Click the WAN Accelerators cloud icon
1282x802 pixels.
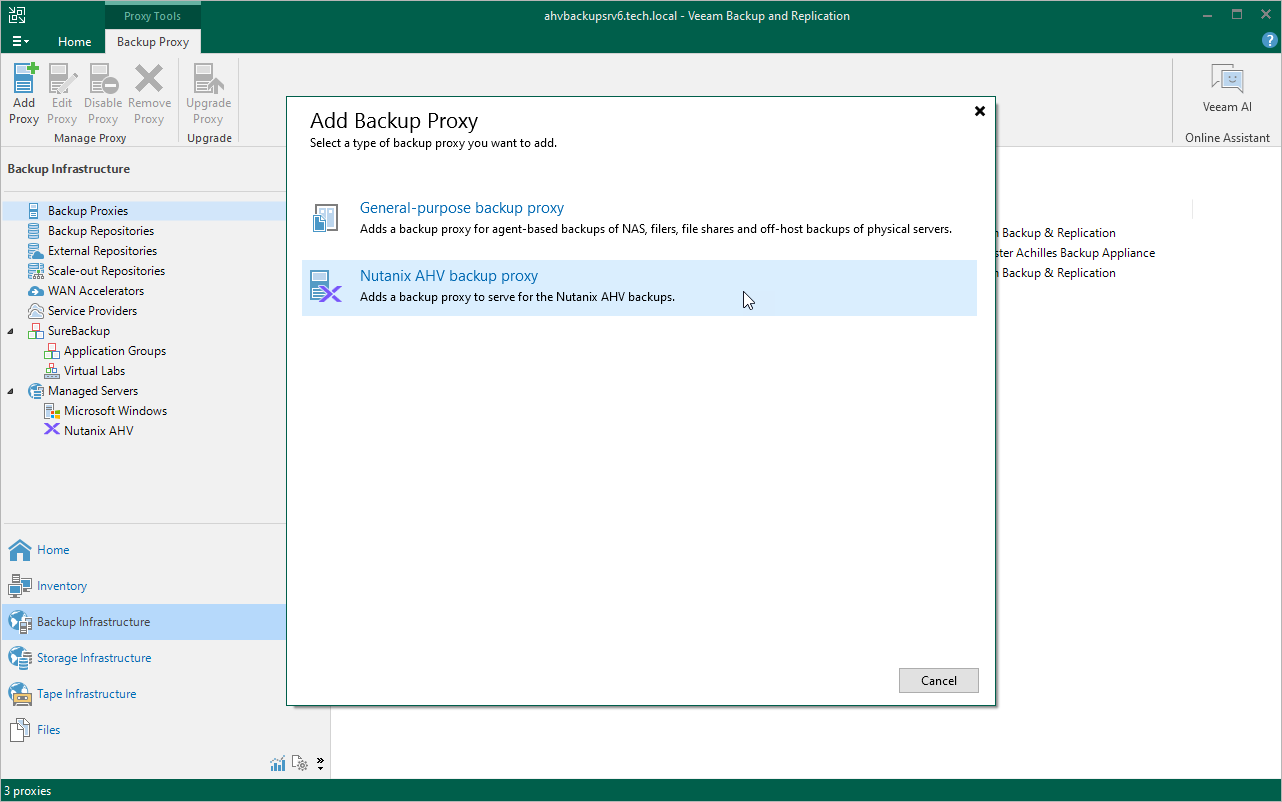coord(35,291)
